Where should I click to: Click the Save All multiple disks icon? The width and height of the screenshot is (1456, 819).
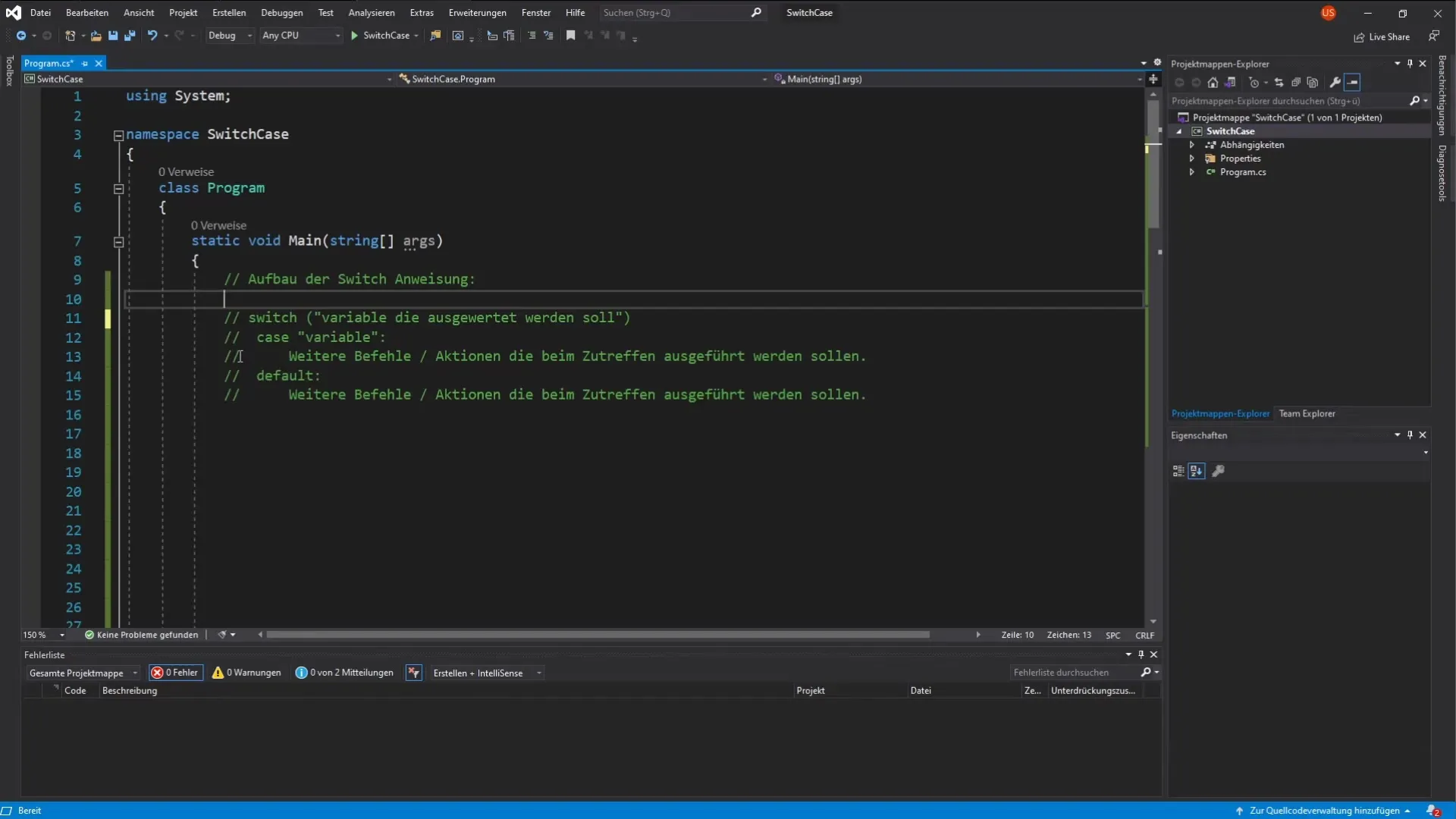(130, 36)
